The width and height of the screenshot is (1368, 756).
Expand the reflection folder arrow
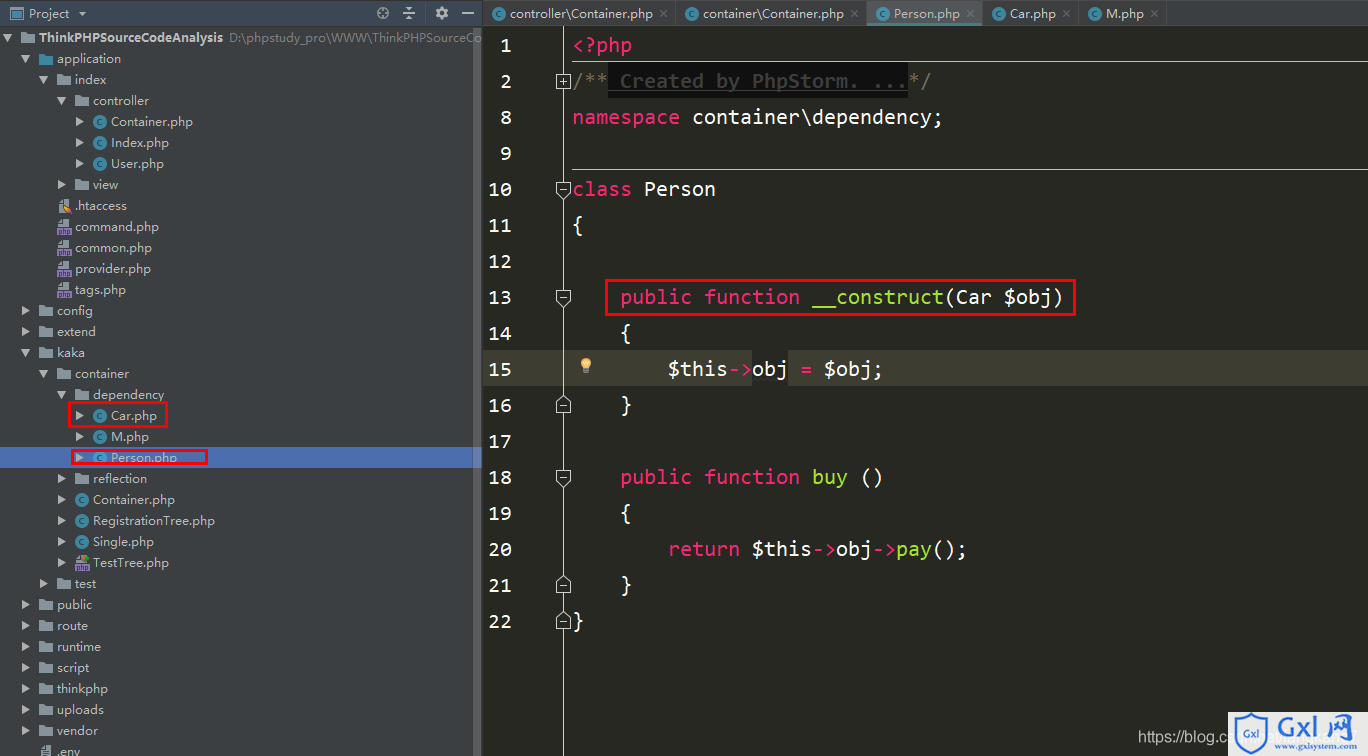point(62,479)
